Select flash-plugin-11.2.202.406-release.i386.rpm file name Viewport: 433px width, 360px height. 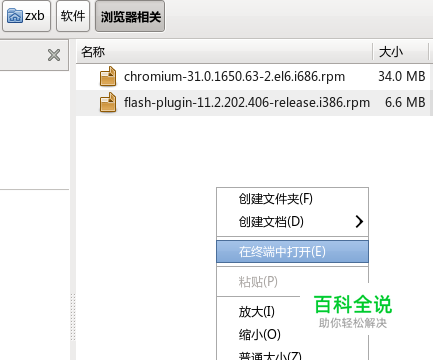247,102
